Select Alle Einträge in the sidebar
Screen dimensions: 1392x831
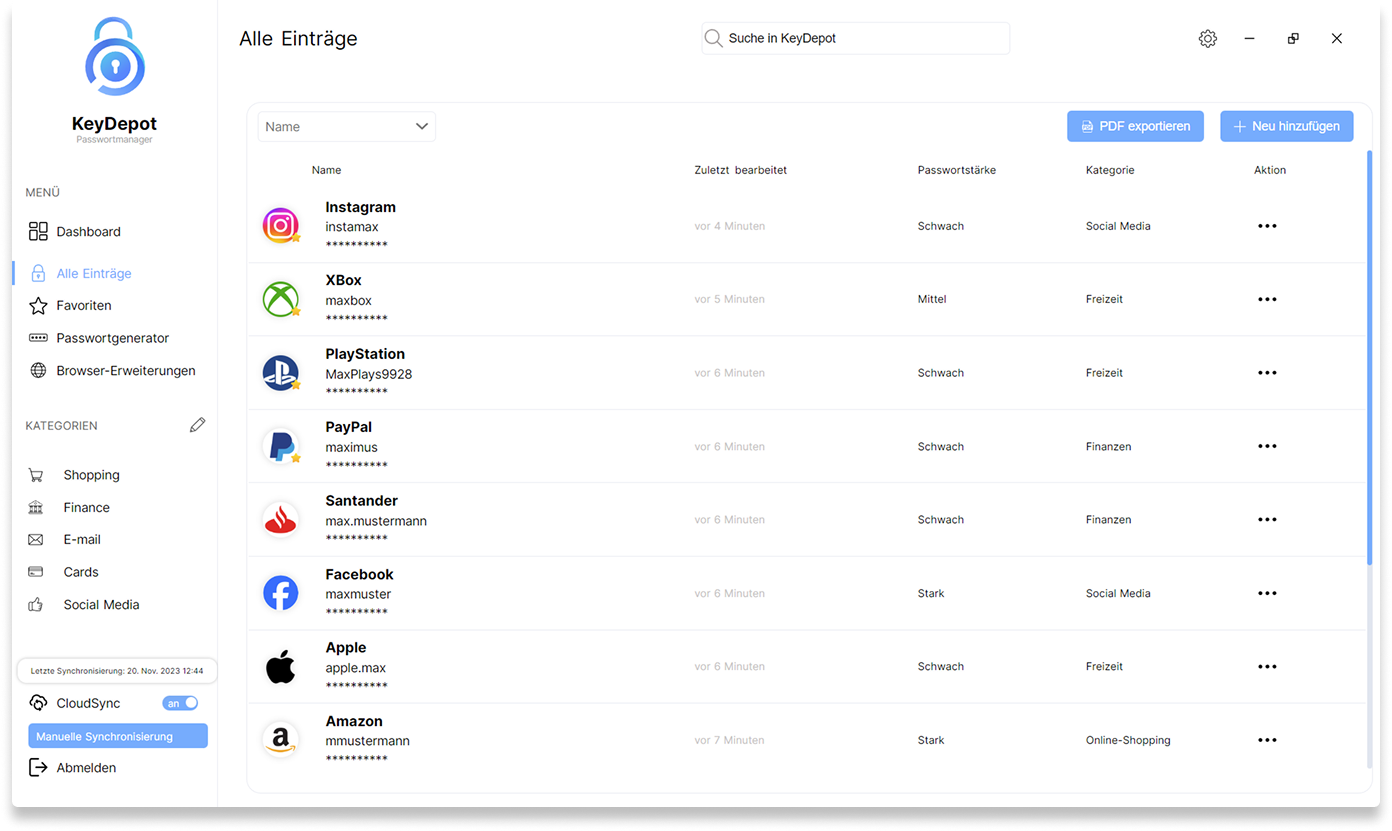coord(94,273)
